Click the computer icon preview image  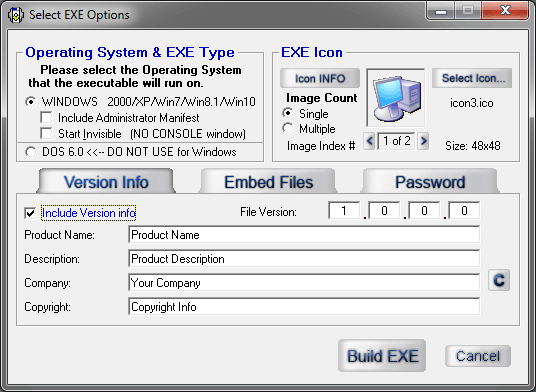pyautogui.click(x=396, y=98)
